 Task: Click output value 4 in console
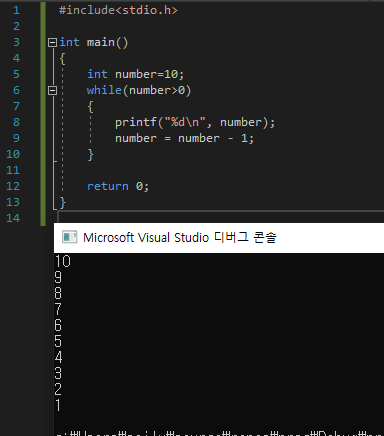(x=58, y=357)
